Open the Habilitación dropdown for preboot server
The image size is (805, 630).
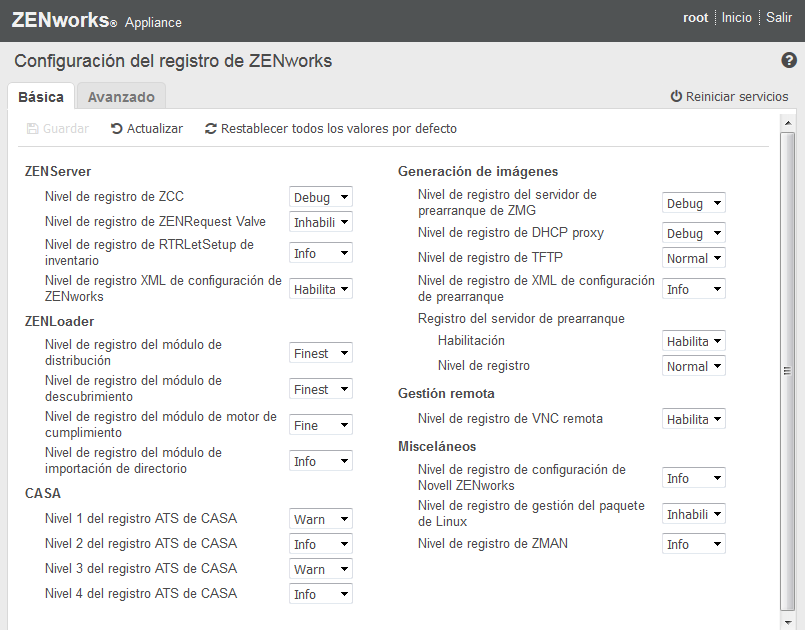pos(693,341)
